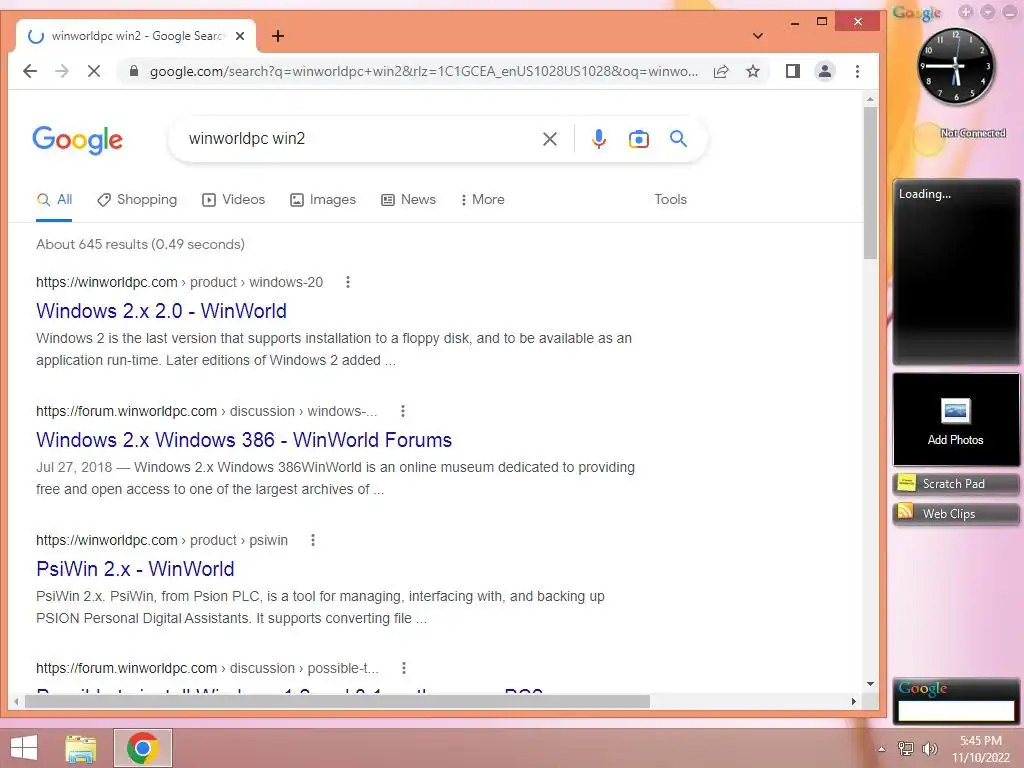
Task: Open network status tray icon
Action: [x=906, y=748]
